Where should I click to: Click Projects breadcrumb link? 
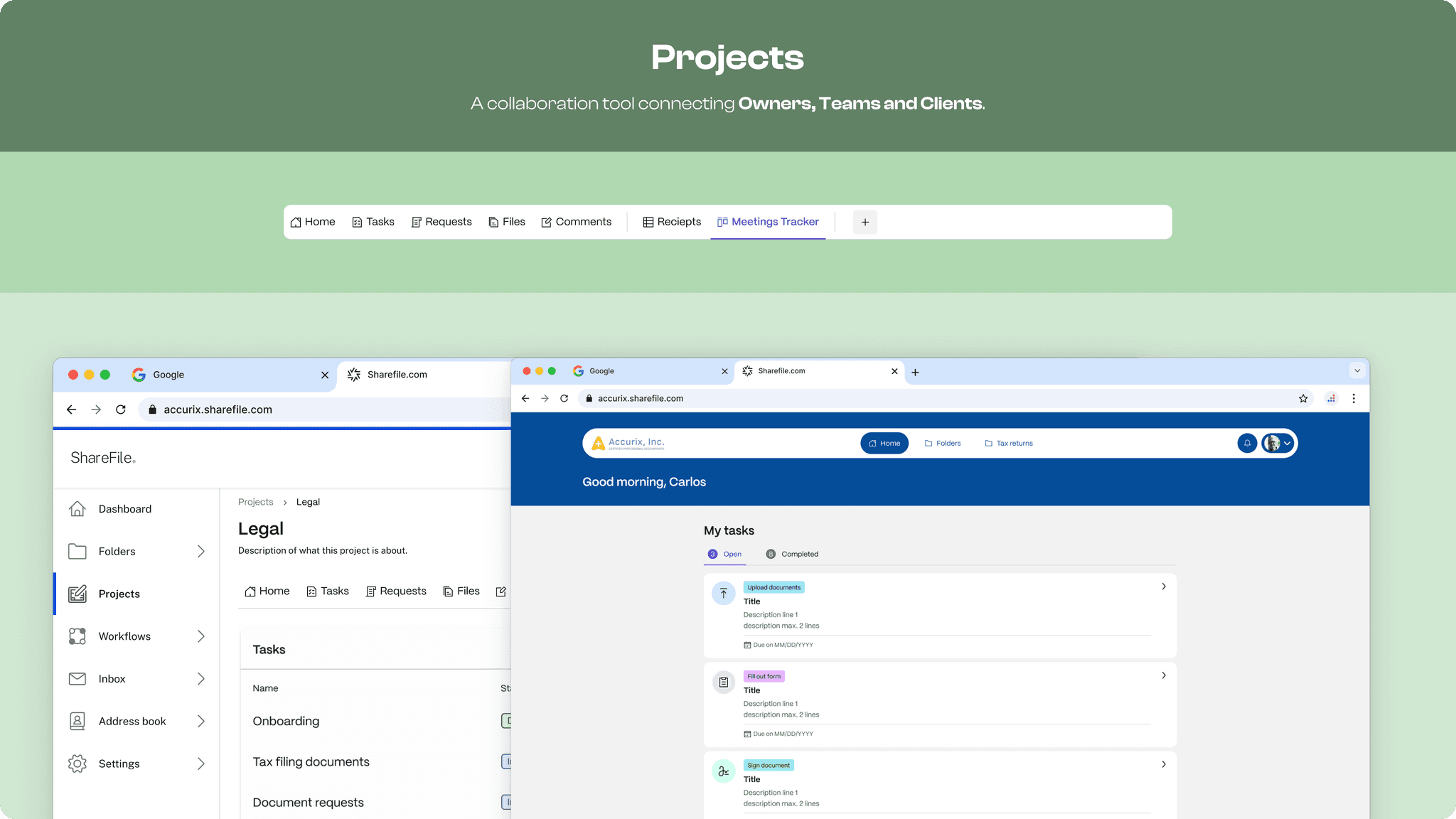[x=255, y=502]
